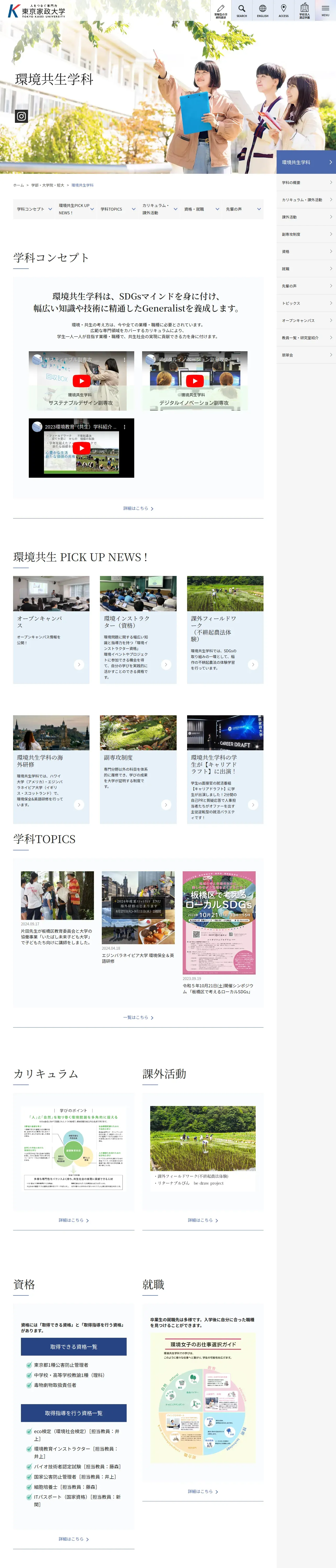Image resolution: width=336 pixels, height=1568 pixels.
Task: Jump via the 資格・就職 anchor dropdown
Action: click(x=201, y=209)
